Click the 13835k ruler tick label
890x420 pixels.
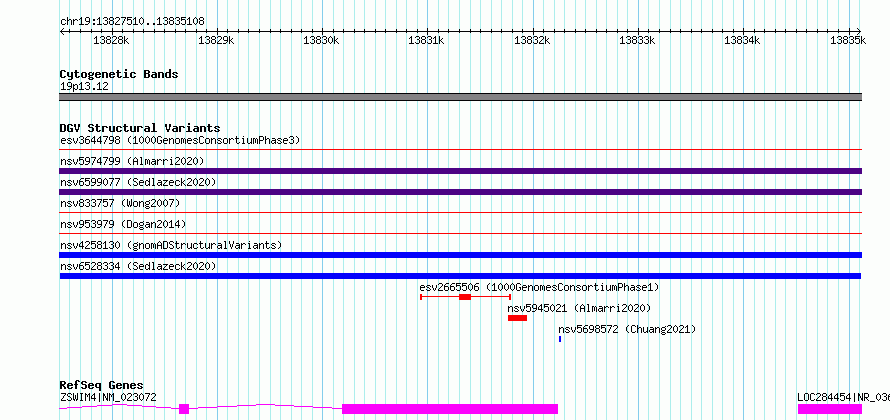pos(848,40)
